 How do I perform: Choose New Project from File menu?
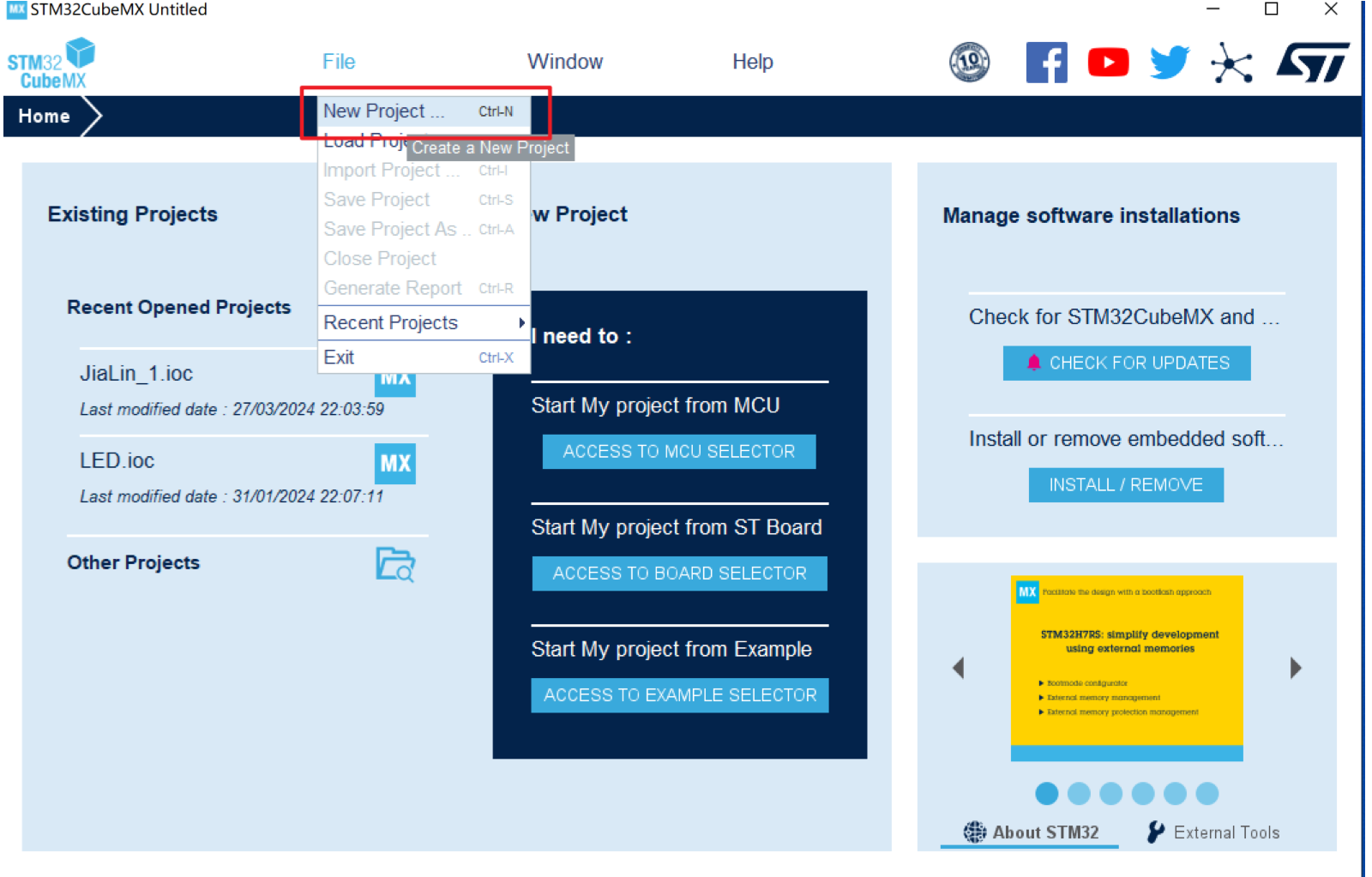pos(424,111)
